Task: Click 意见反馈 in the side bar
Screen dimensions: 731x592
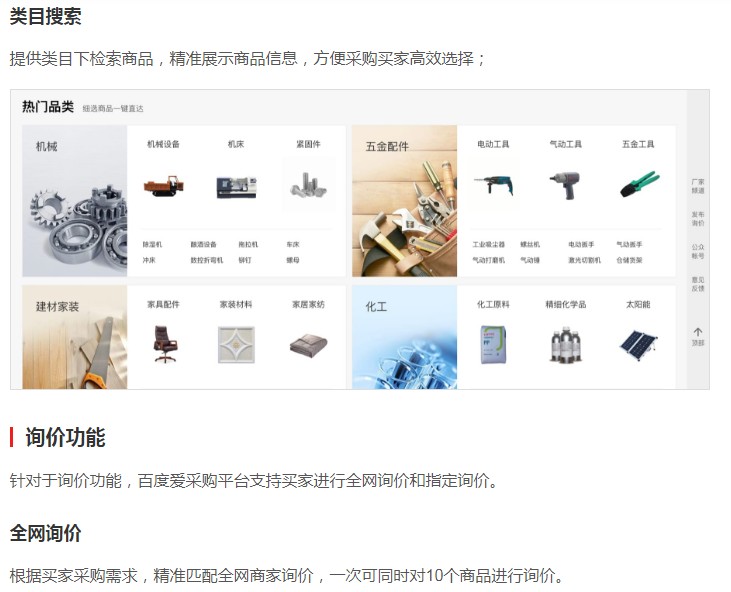Action: [698, 284]
